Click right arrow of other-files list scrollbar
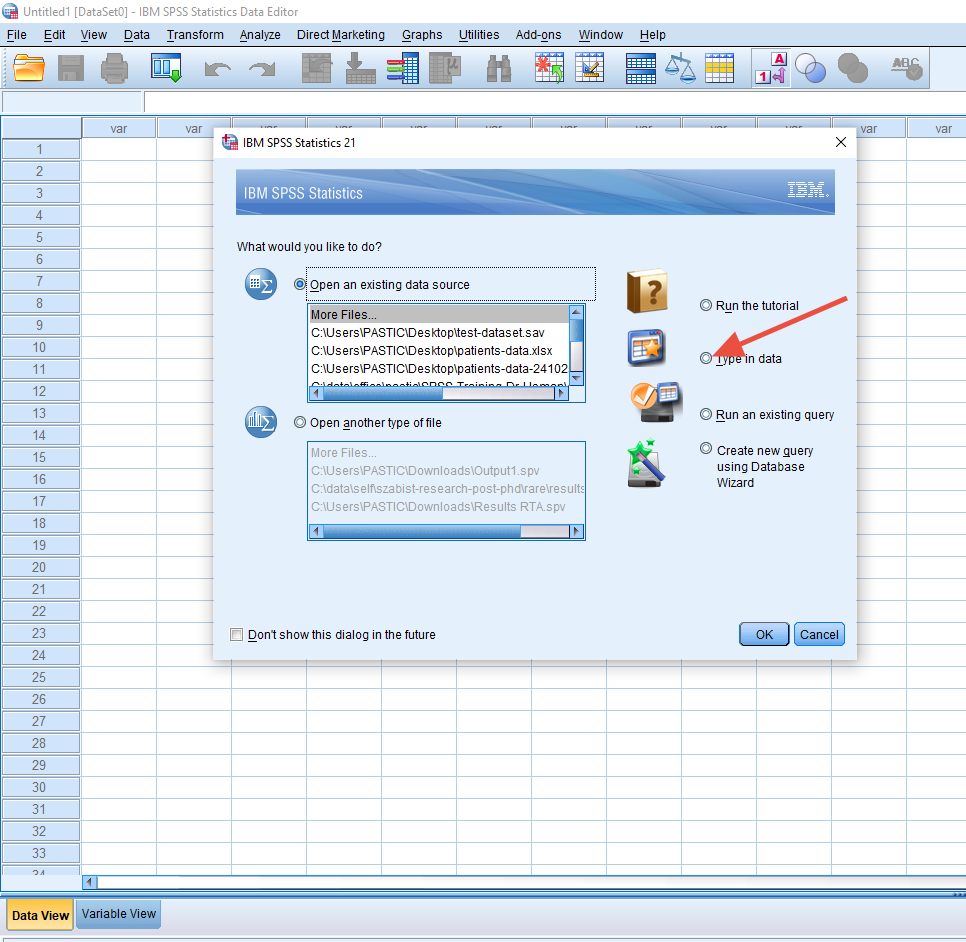This screenshot has height=942, width=966. point(577,531)
